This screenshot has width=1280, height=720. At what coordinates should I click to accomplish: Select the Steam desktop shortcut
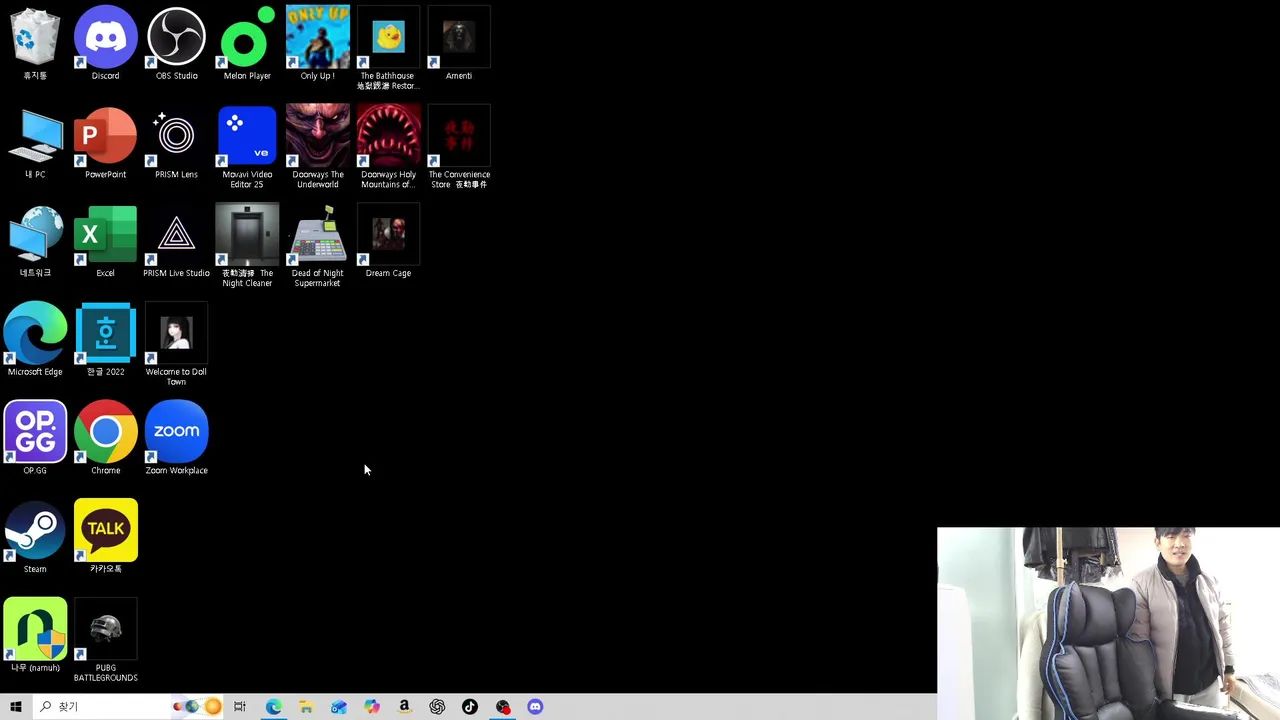[x=35, y=537]
